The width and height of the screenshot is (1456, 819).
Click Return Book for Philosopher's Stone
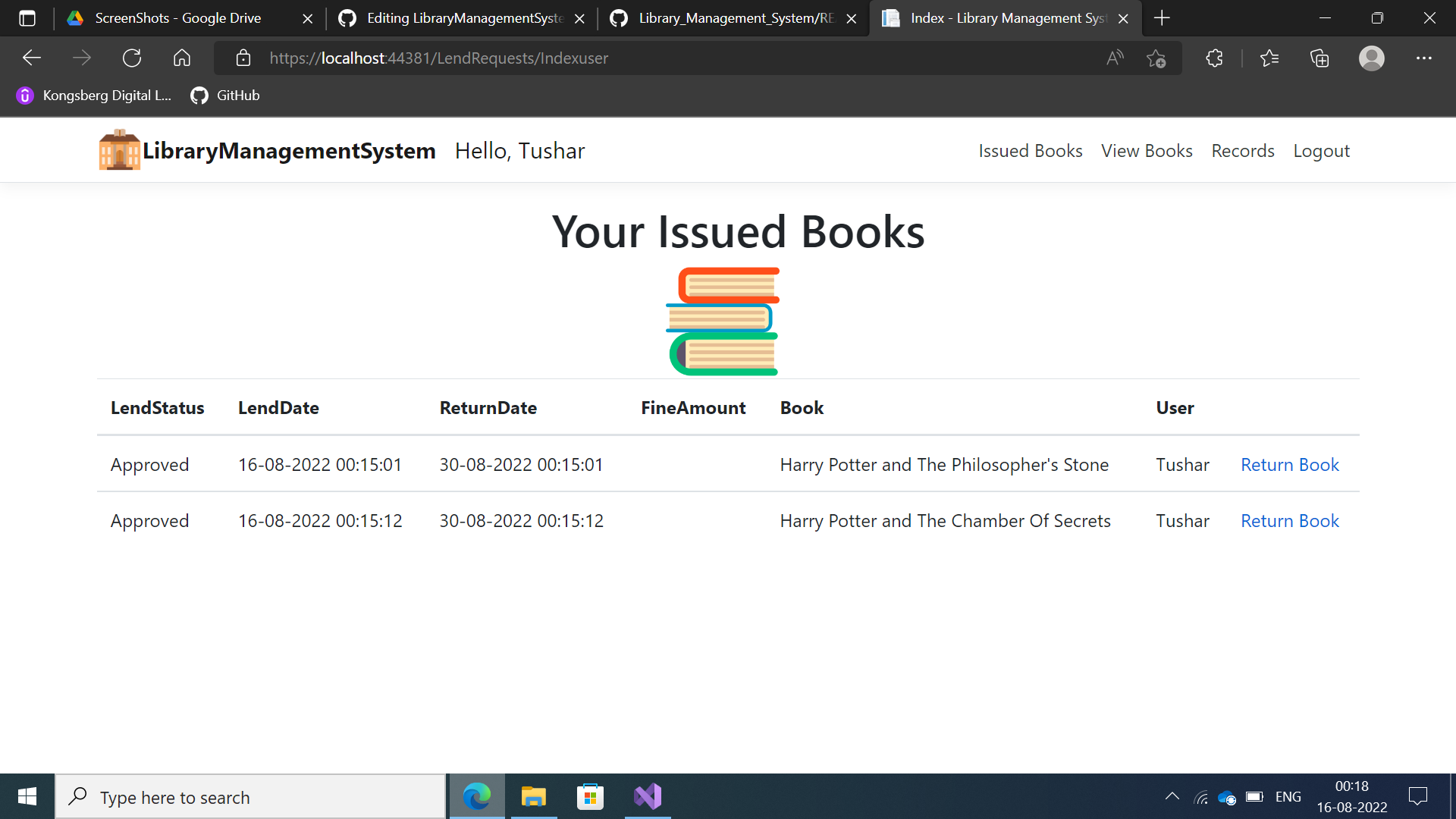coord(1289,464)
